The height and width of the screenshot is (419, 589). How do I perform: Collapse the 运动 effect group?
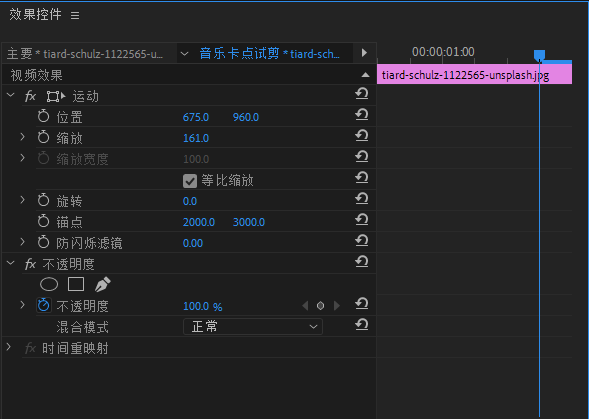[x=11, y=95]
